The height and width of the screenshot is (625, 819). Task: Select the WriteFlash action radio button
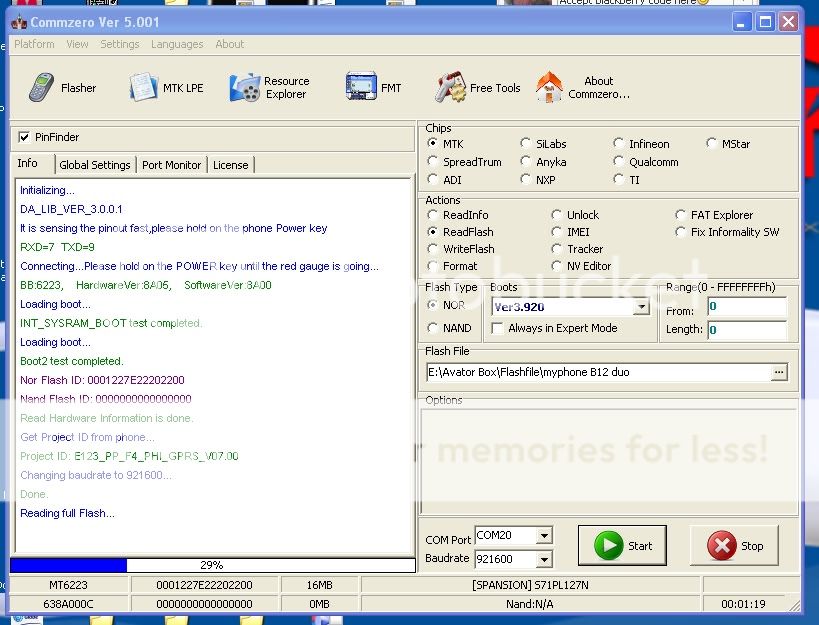pyautogui.click(x=433, y=249)
